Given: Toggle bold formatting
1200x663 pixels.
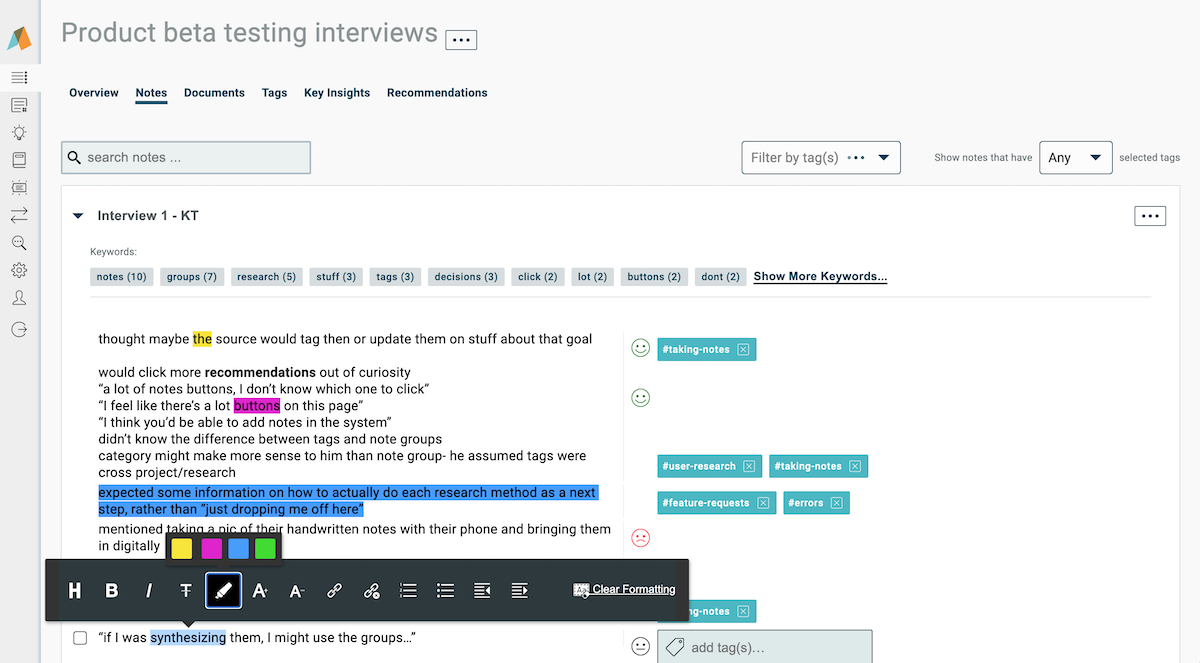Looking at the screenshot, I should (112, 591).
